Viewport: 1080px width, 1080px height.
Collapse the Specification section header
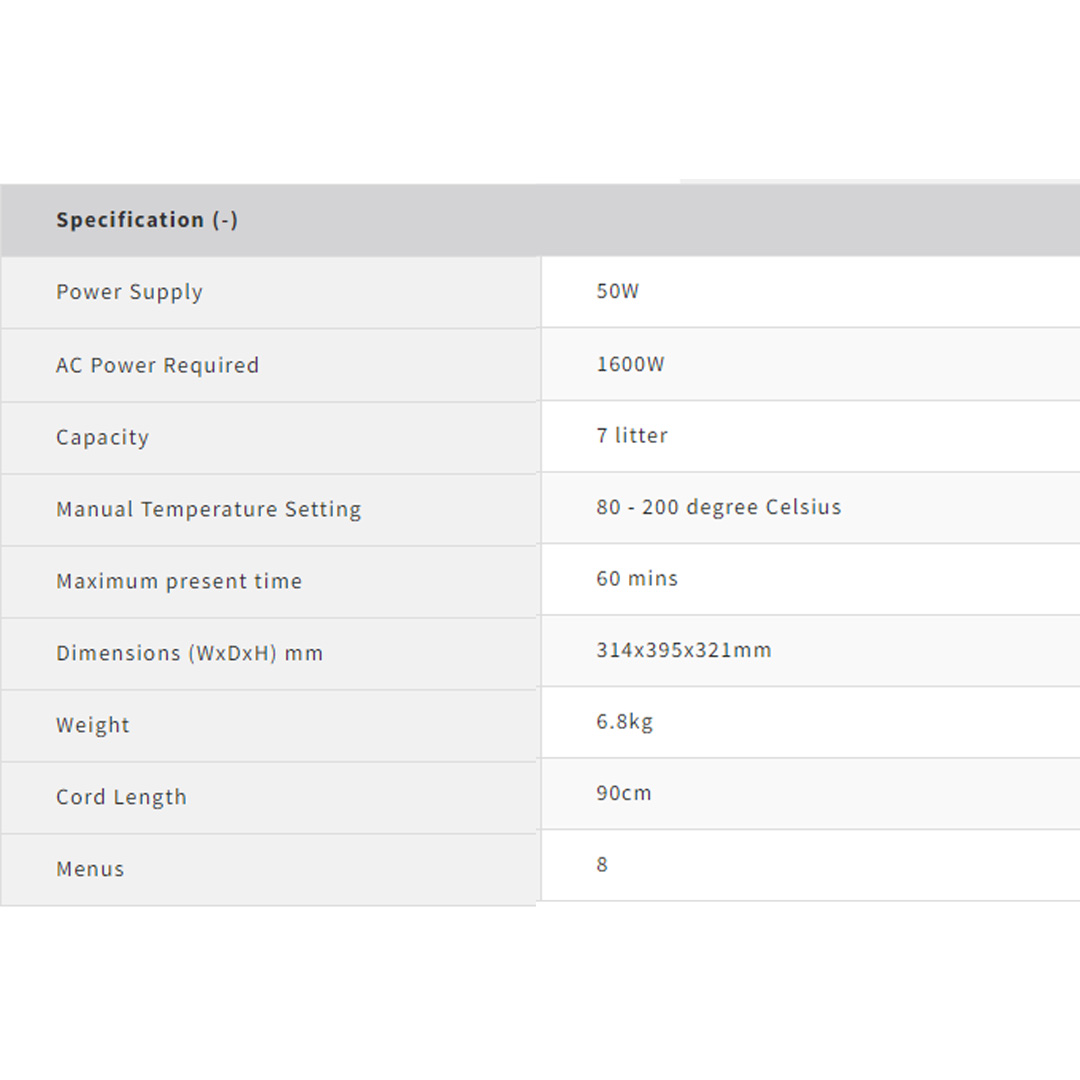point(130,220)
